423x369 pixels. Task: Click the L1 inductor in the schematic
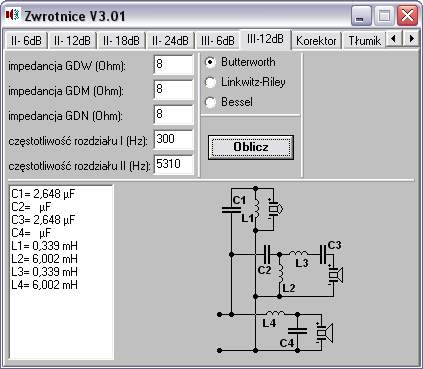point(256,209)
